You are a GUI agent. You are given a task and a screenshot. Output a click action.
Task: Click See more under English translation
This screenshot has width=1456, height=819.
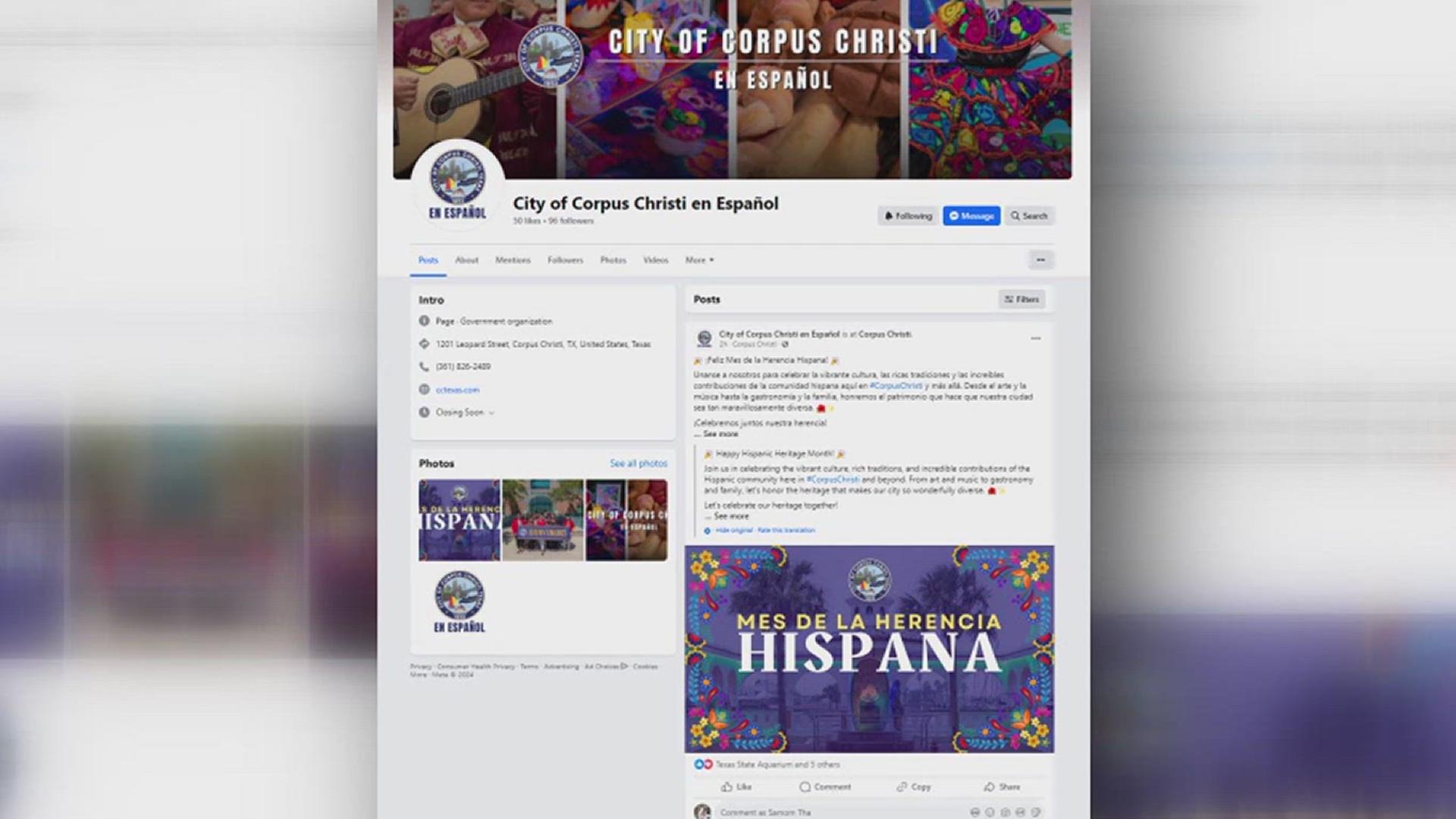coord(730,516)
